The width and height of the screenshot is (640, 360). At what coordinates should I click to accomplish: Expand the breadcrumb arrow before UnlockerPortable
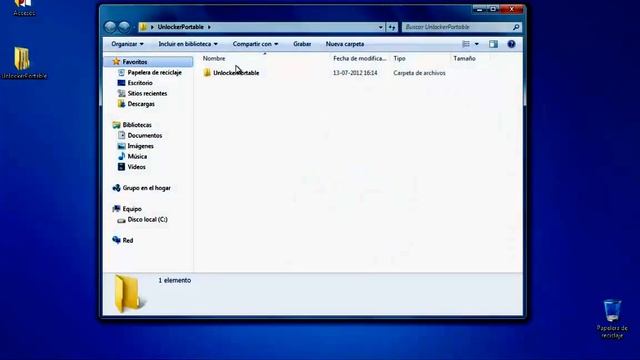152,27
